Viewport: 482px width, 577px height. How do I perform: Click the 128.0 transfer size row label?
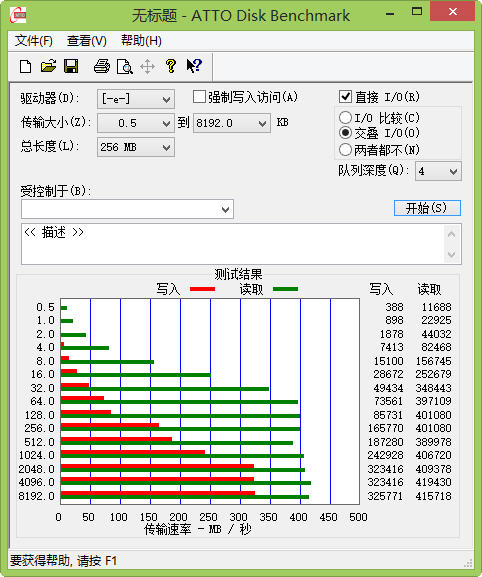pos(40,415)
